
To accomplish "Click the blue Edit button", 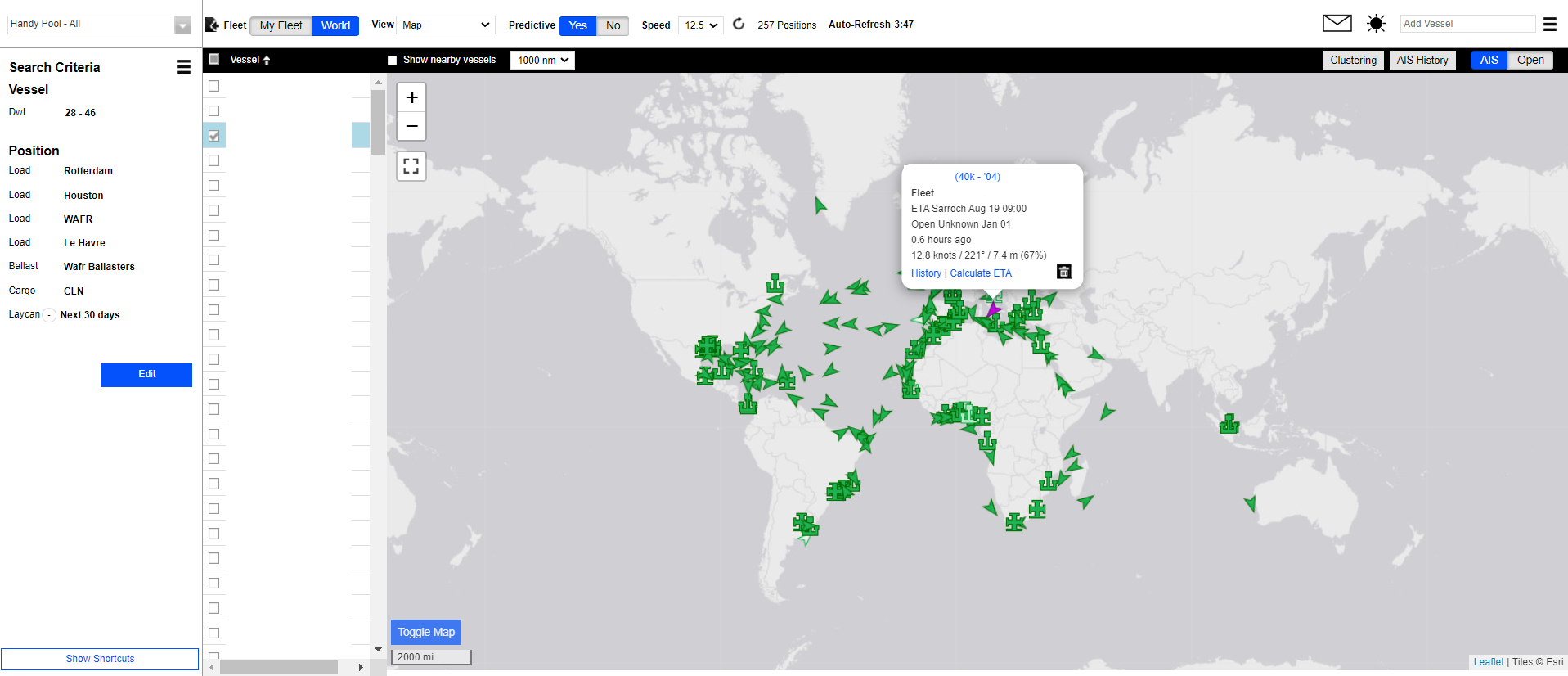I will click(x=146, y=375).
